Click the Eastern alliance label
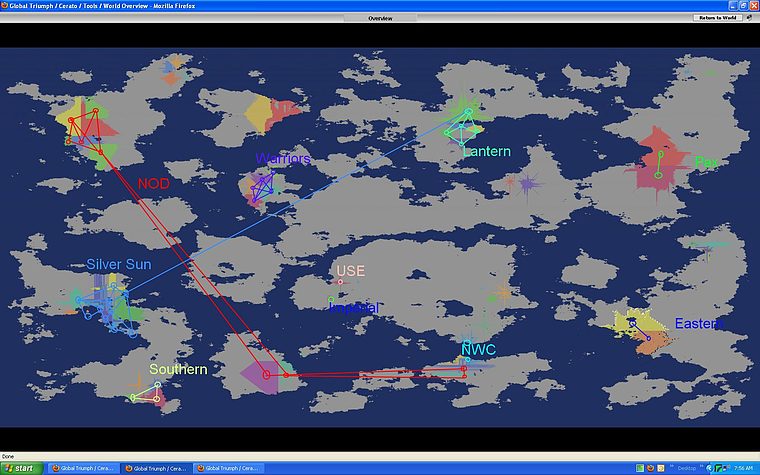Screen dimensions: 760x475 click(699, 323)
